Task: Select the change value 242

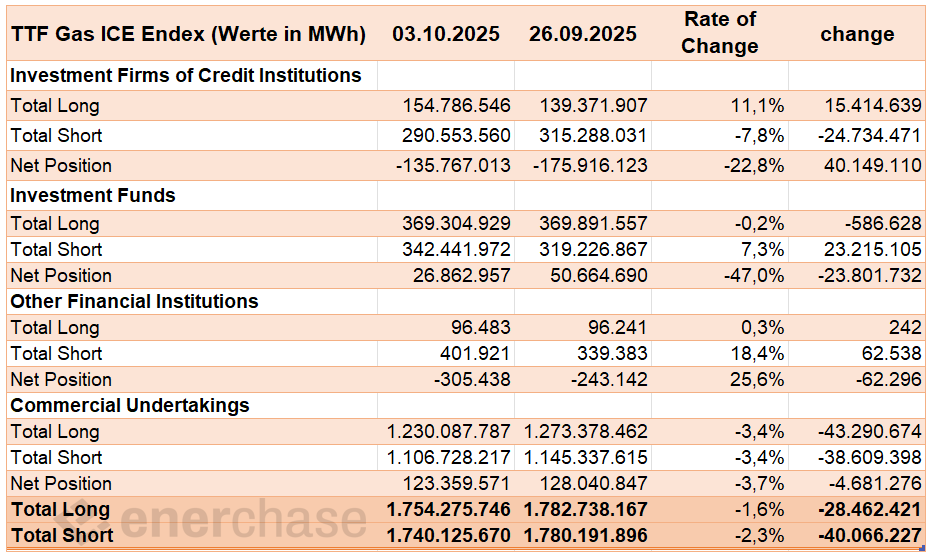Action: [x=905, y=327]
